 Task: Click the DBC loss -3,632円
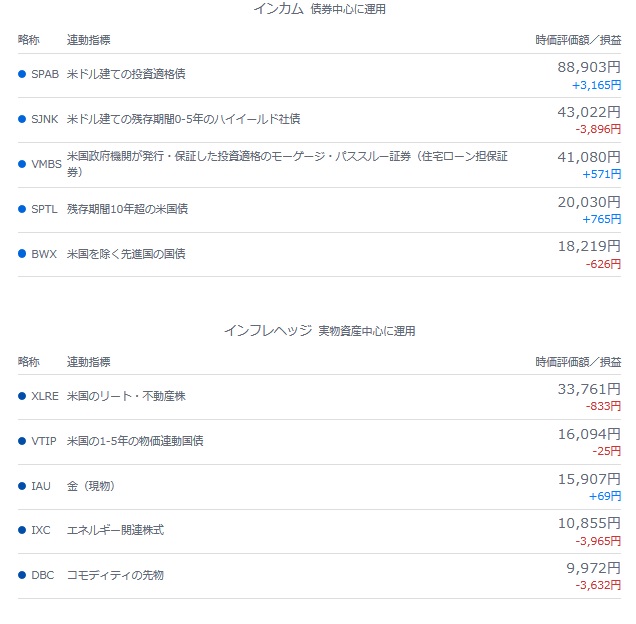coord(598,586)
